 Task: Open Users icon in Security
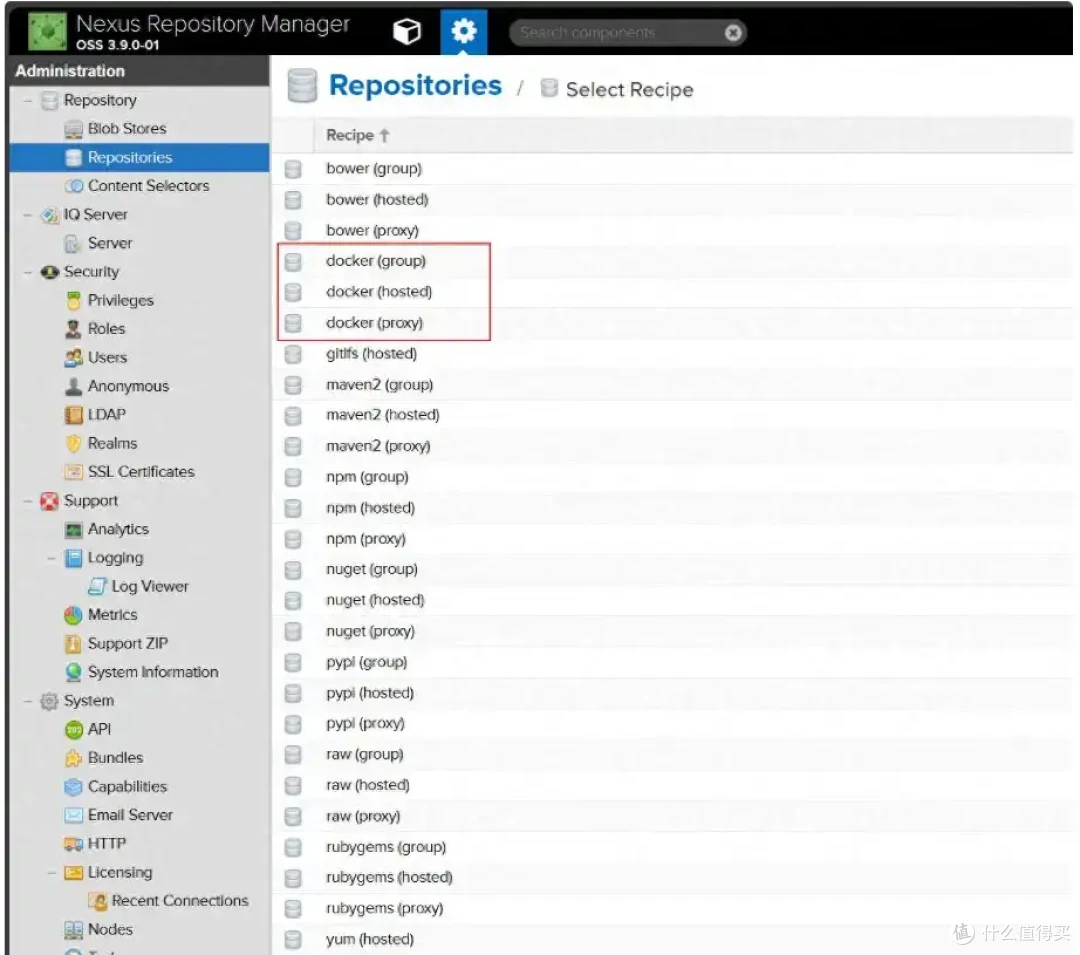pos(73,358)
